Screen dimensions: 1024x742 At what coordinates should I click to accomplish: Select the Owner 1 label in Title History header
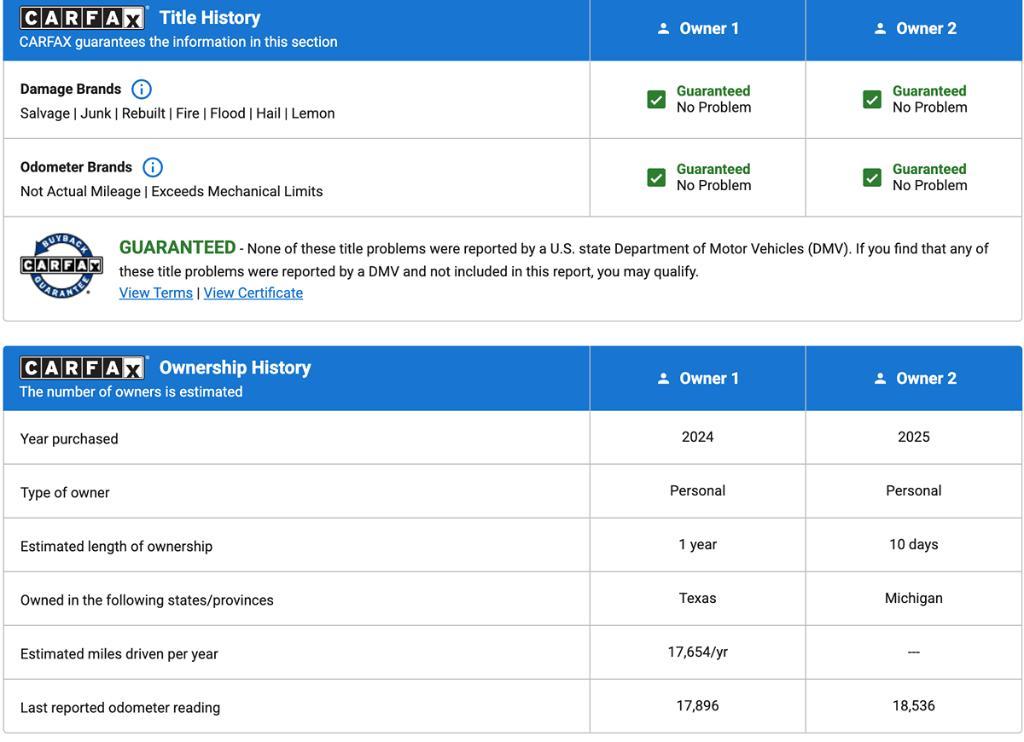pyautogui.click(x=709, y=29)
